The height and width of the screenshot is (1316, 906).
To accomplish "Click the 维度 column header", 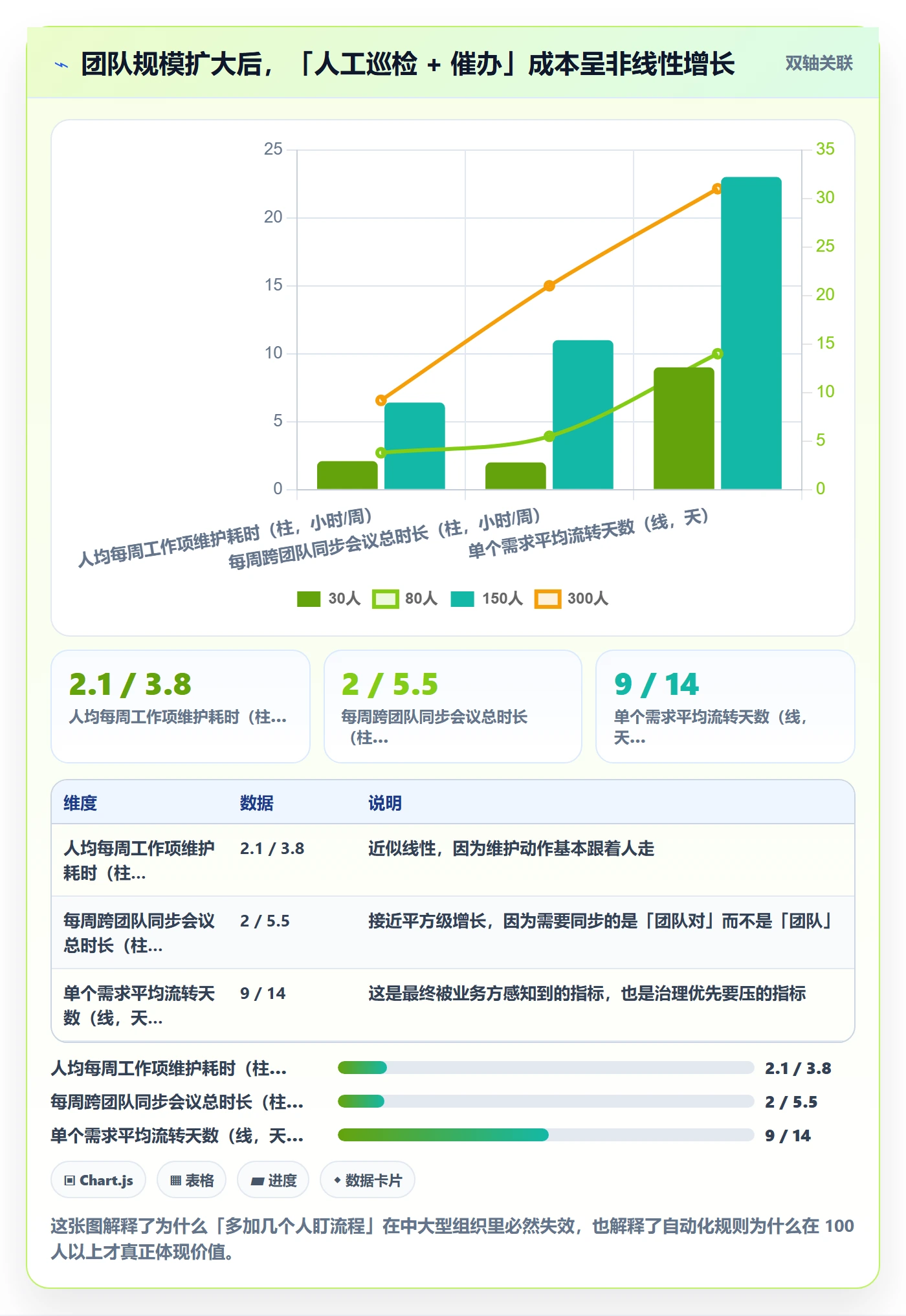I will (80, 803).
